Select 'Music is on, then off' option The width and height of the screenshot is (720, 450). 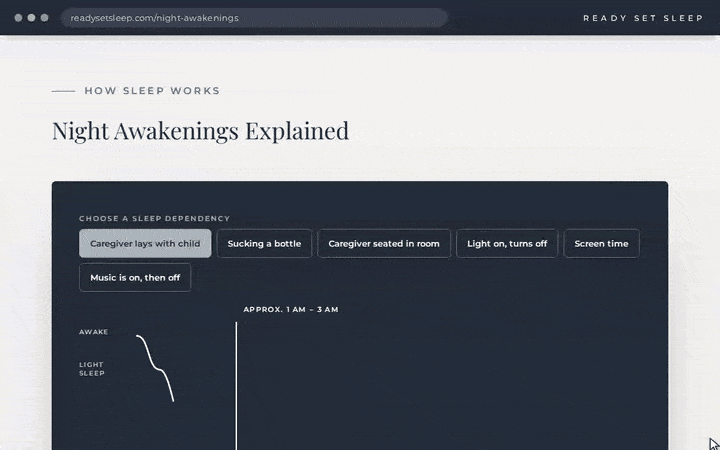pyautogui.click(x=135, y=277)
